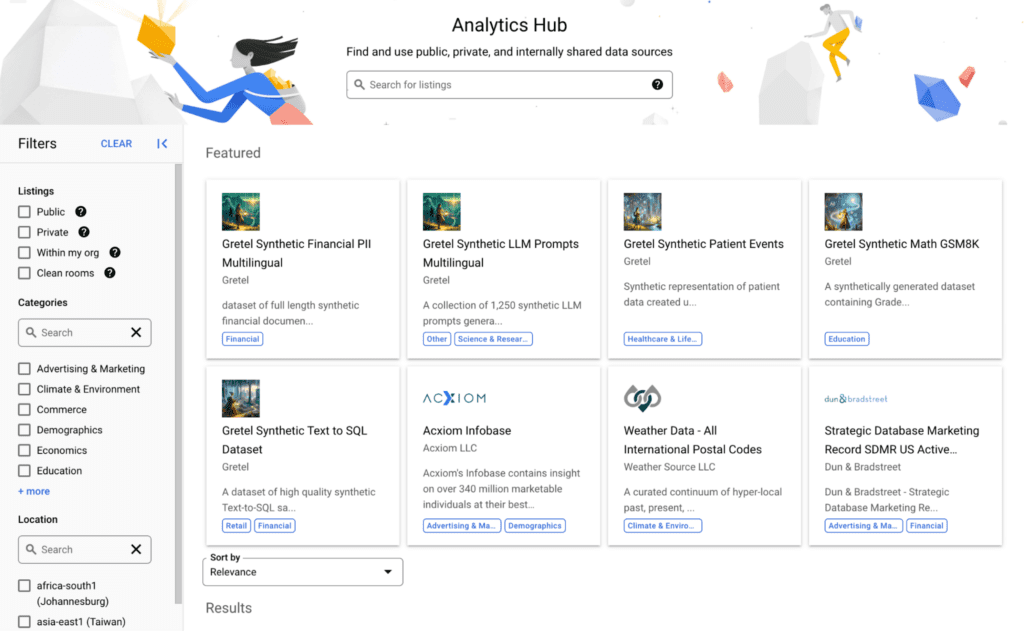
Task: View help for the Within my org filter
Action: point(115,252)
